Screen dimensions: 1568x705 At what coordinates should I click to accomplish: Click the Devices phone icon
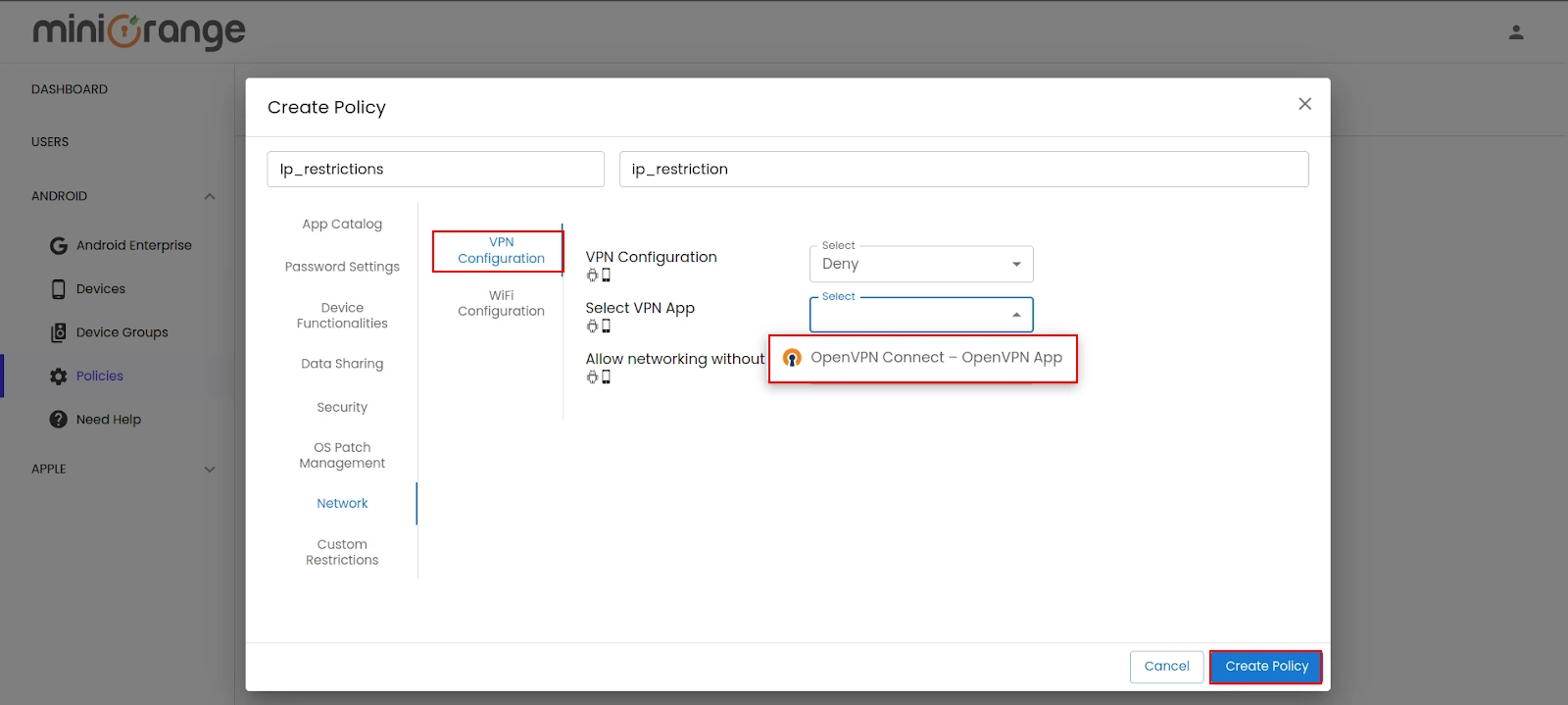point(59,289)
